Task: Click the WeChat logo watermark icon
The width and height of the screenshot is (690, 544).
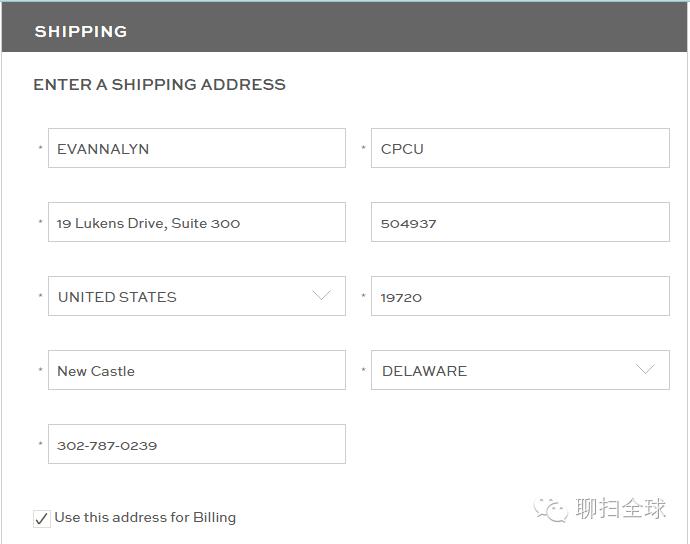Action: 551,510
